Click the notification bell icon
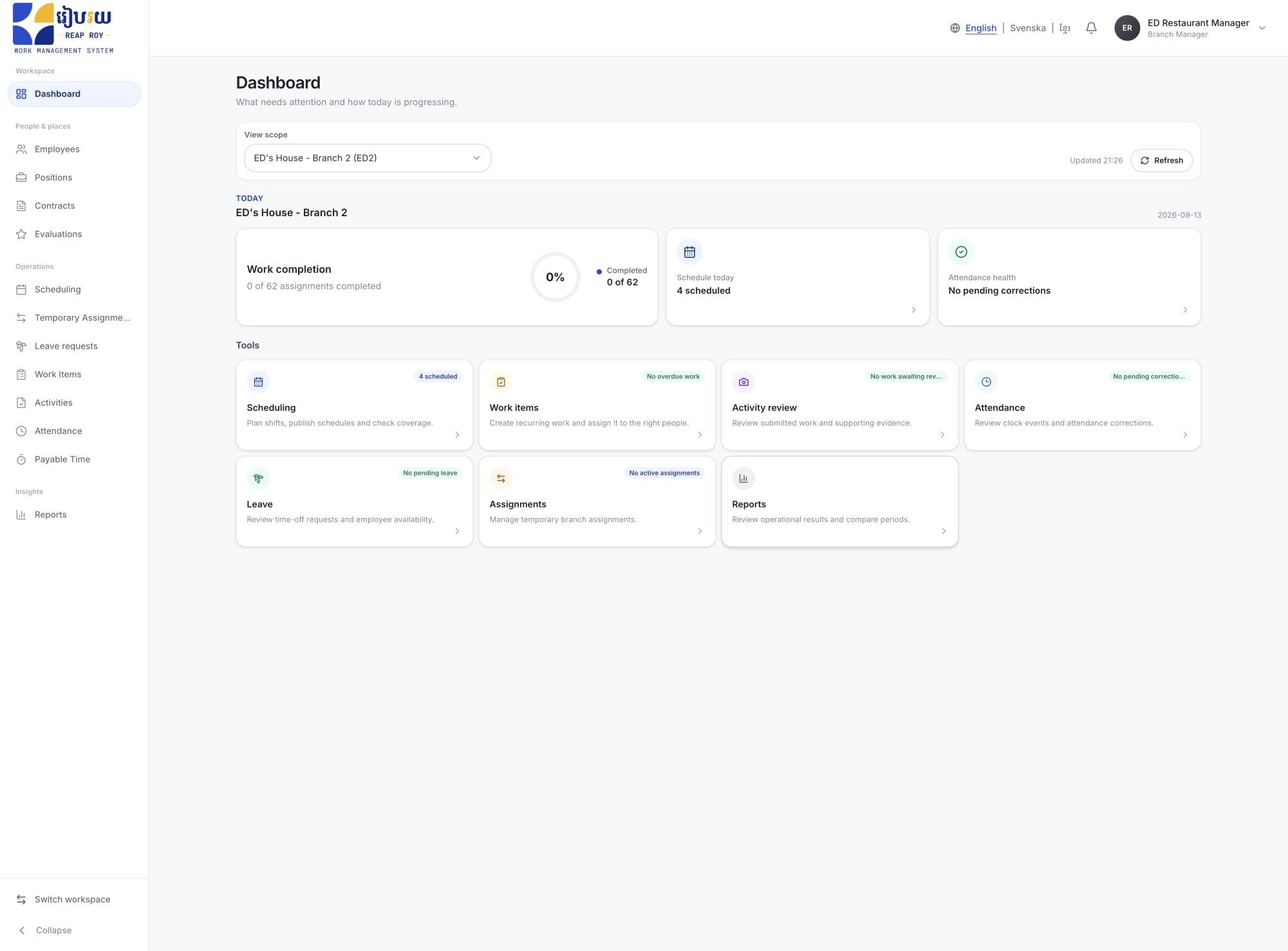 pos(1091,28)
